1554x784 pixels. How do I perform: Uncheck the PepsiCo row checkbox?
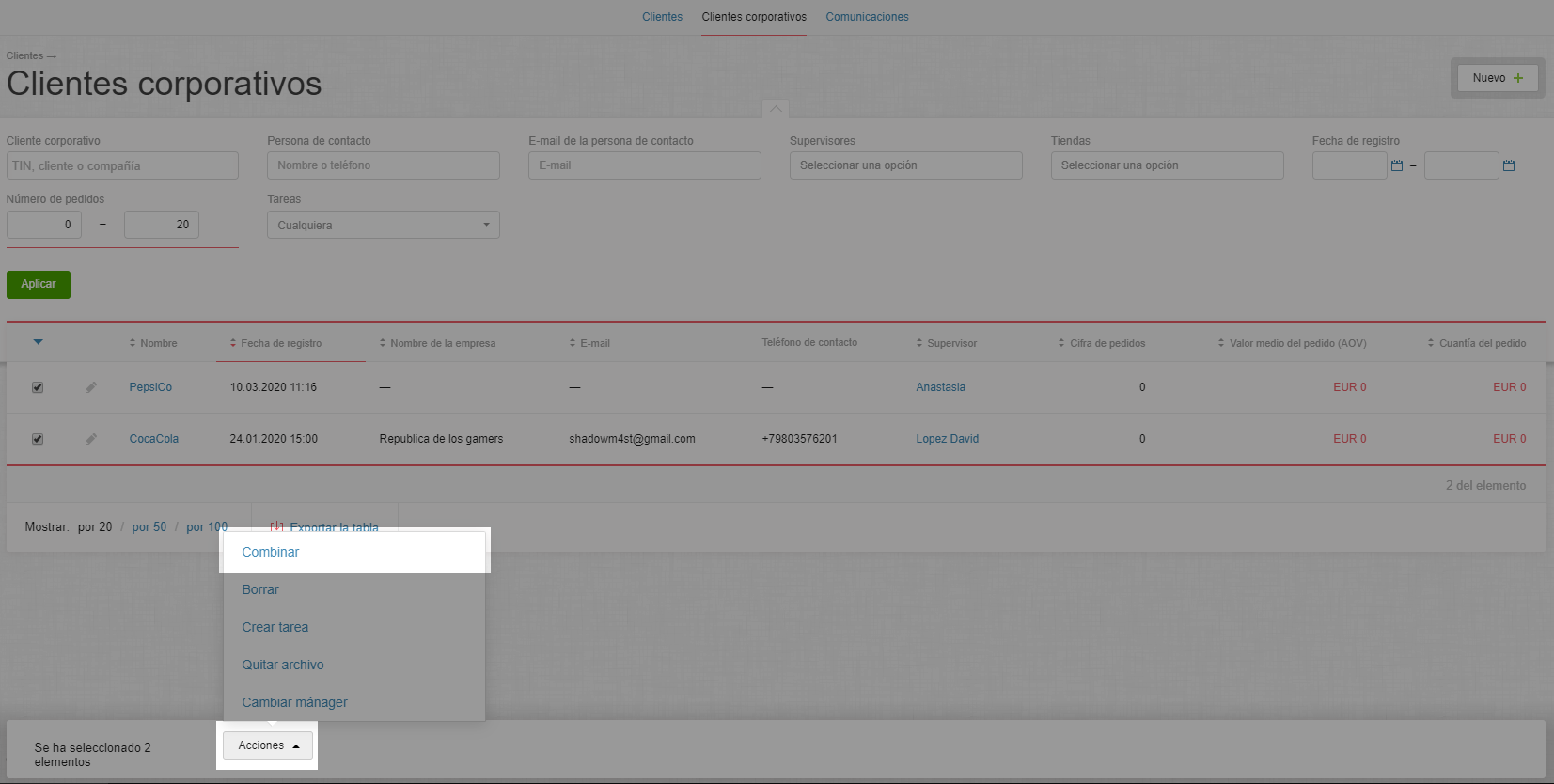[x=38, y=387]
